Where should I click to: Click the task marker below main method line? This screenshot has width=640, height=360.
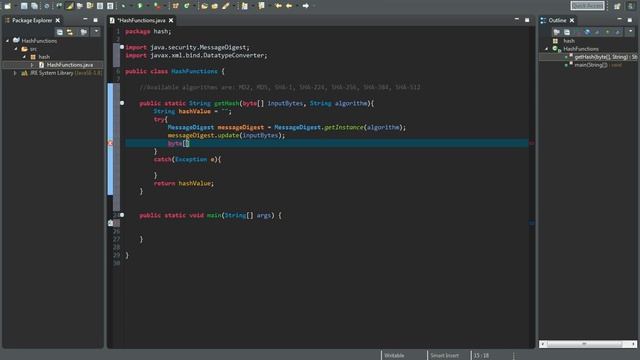pos(111,223)
